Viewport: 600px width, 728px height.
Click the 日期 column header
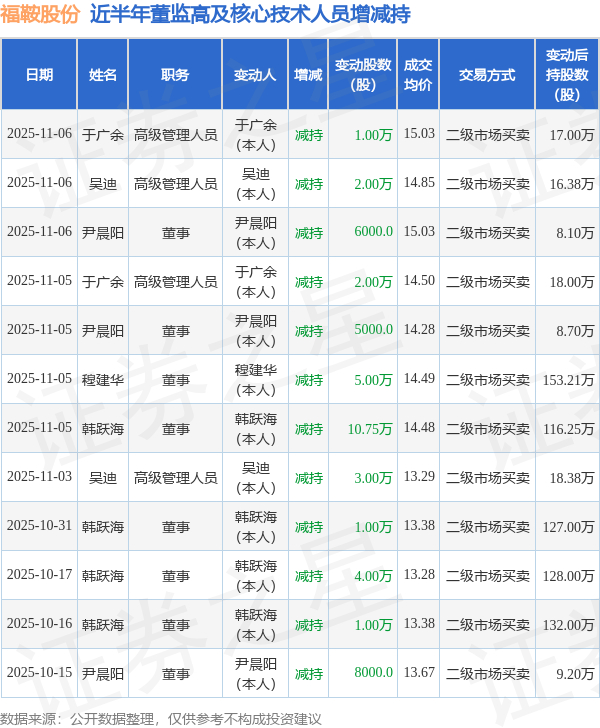[39, 74]
